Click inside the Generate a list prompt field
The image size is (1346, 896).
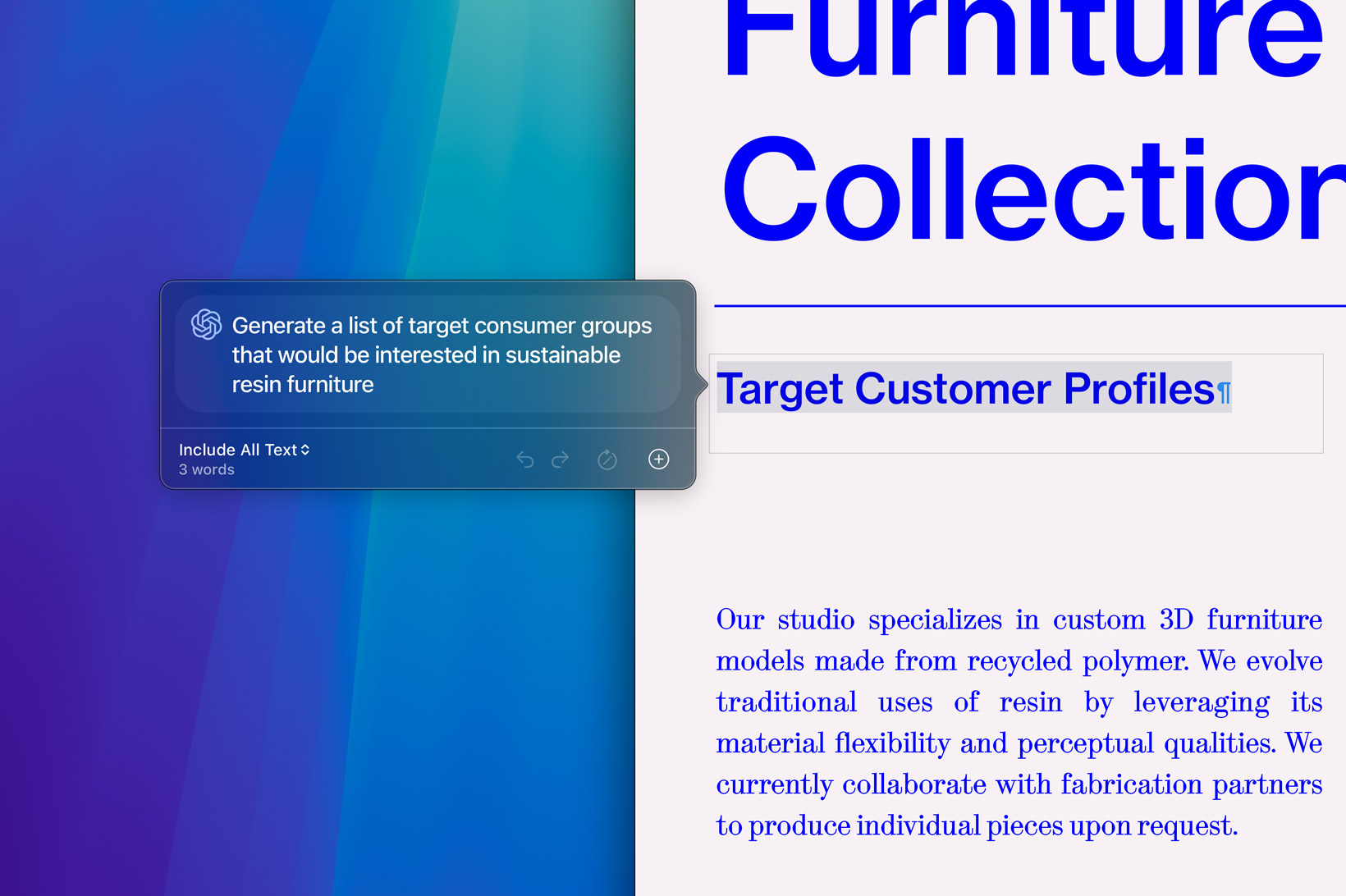pyautogui.click(x=442, y=354)
